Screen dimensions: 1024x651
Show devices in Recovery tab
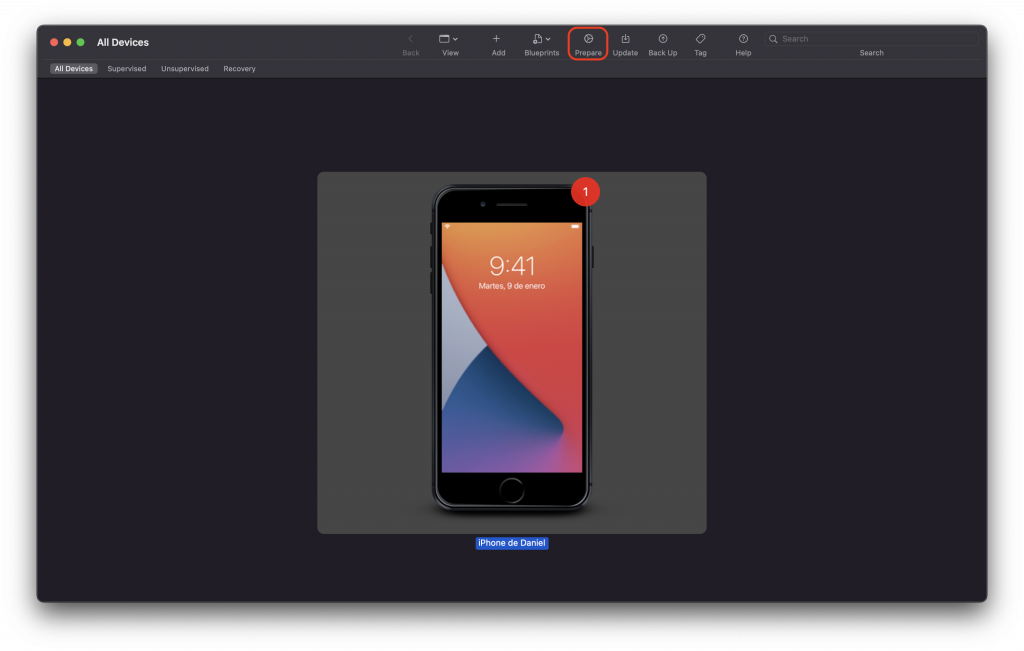click(x=239, y=69)
